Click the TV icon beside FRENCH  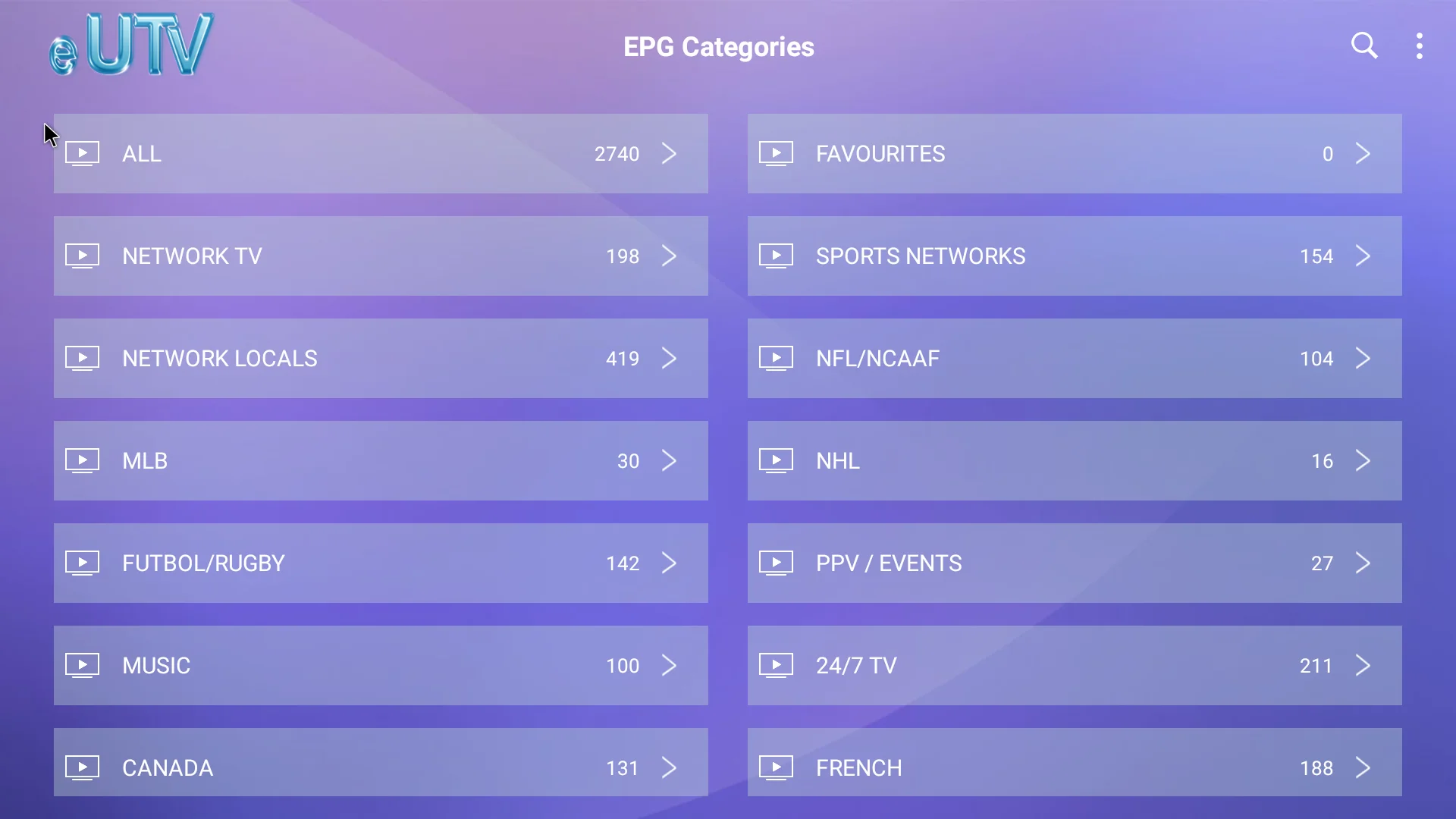[x=776, y=768]
